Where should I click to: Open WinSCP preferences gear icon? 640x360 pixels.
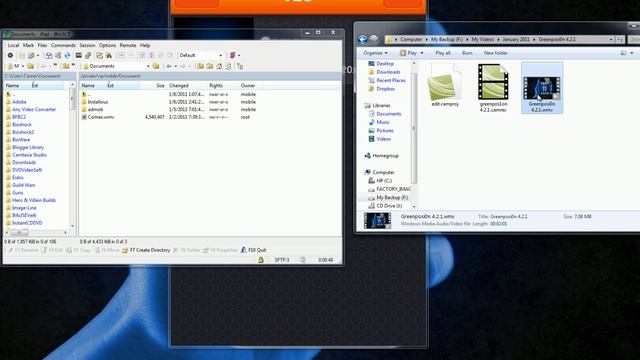tap(10, 55)
